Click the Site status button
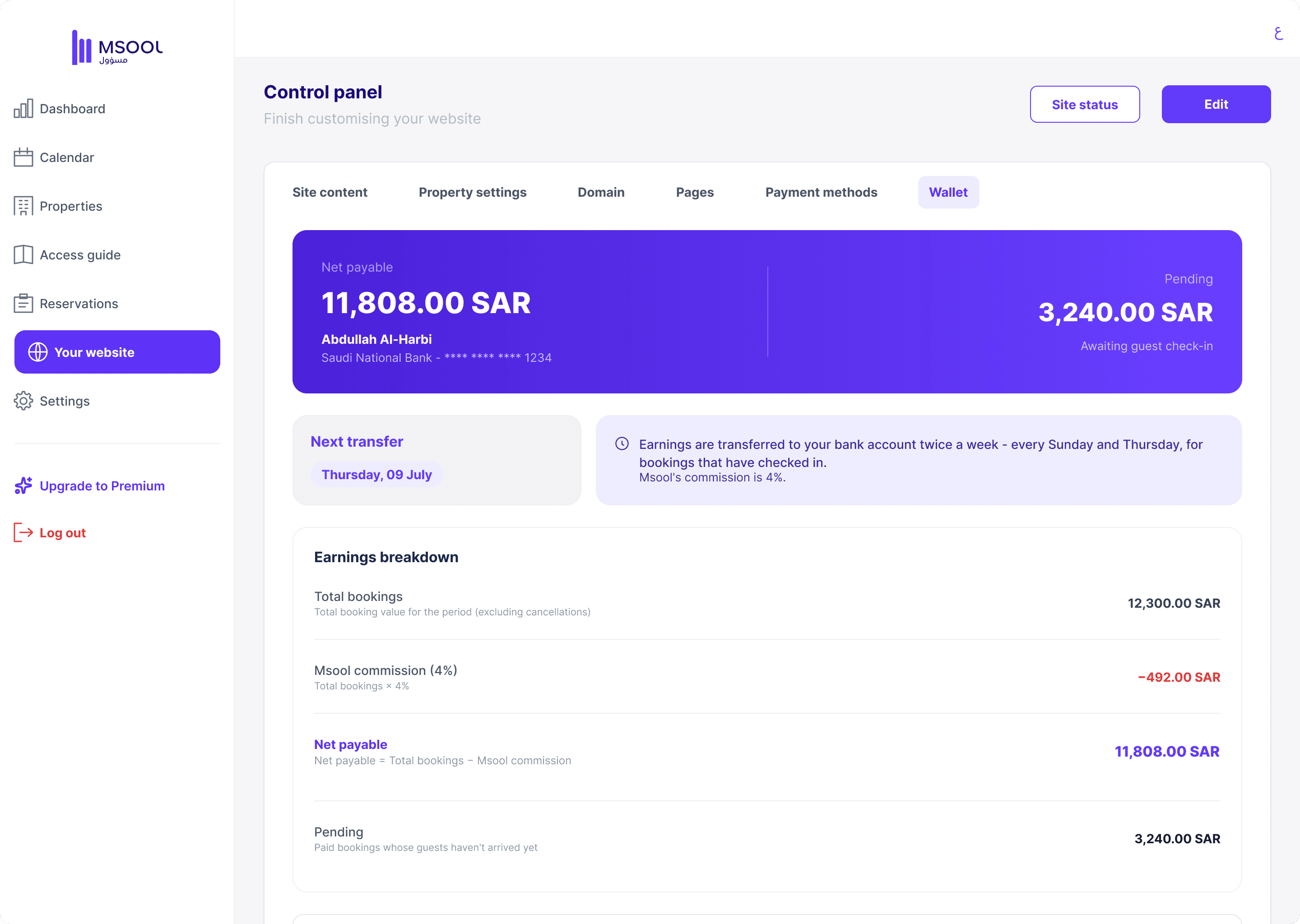 [1085, 104]
